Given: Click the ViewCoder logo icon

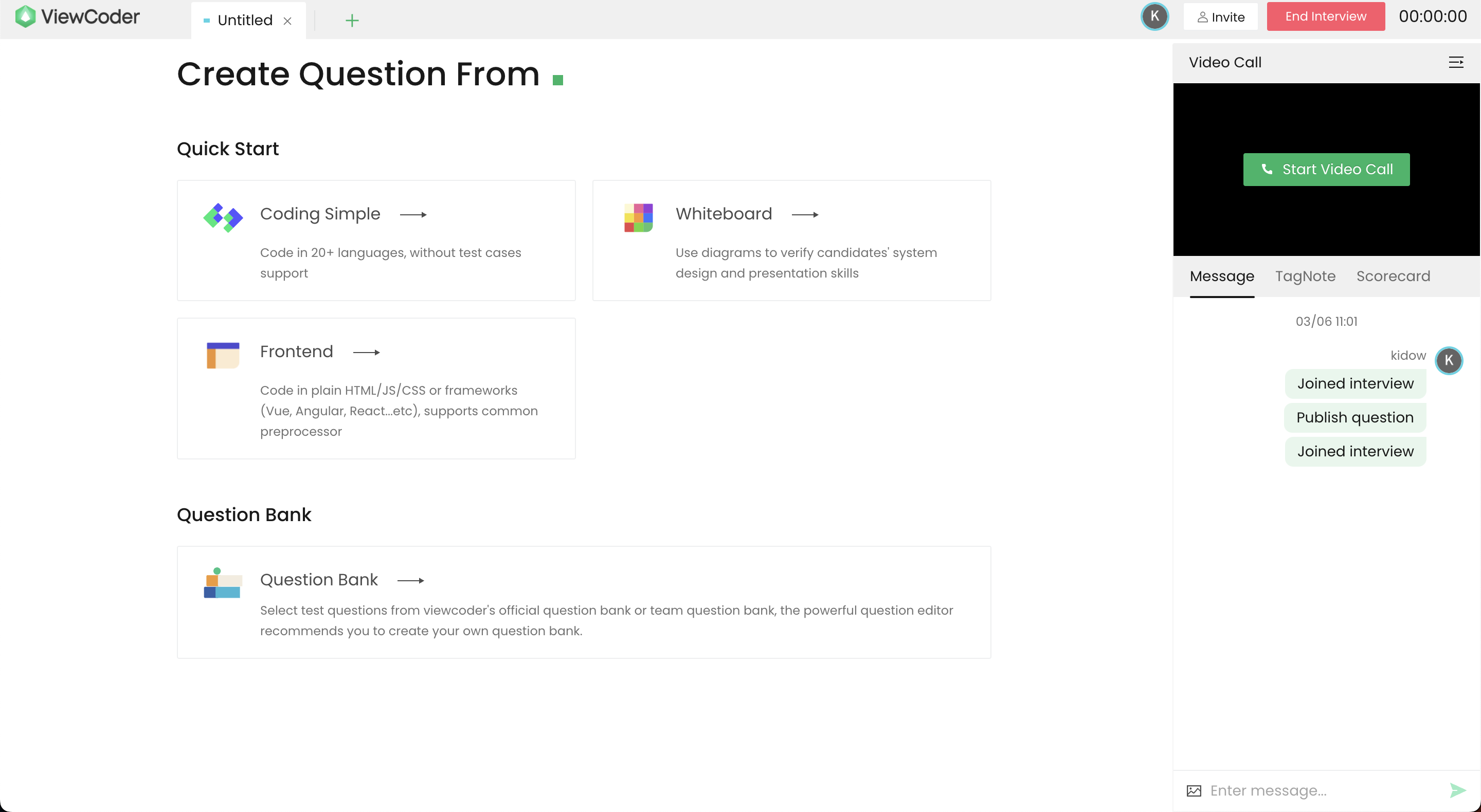Looking at the screenshot, I should click(x=25, y=16).
